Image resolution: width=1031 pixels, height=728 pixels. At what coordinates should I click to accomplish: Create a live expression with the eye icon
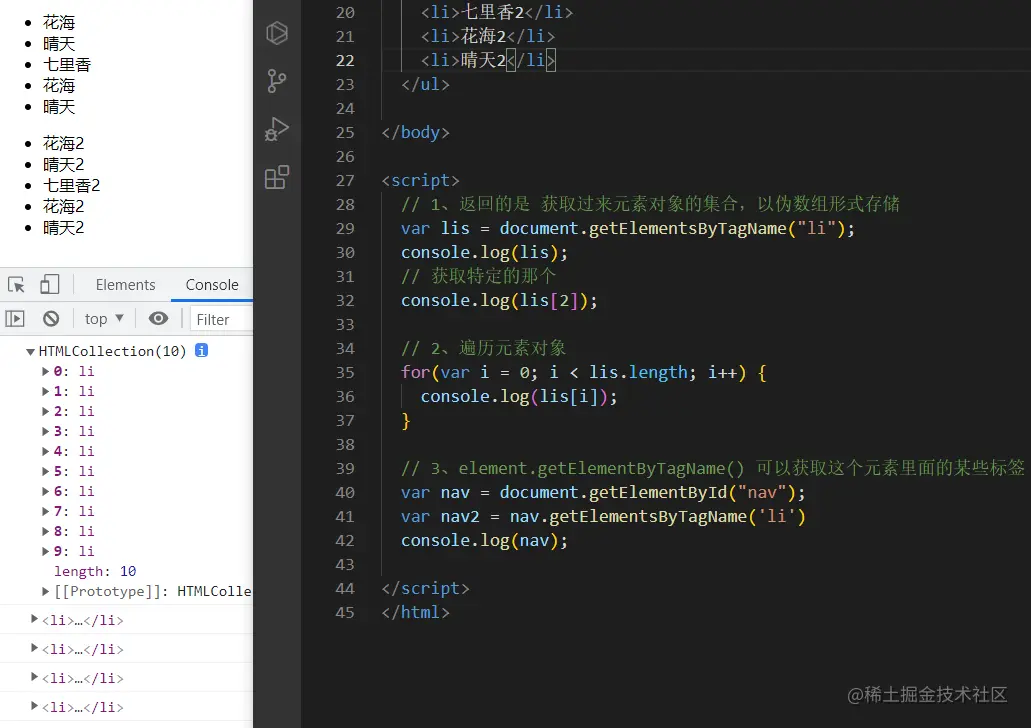click(x=158, y=319)
